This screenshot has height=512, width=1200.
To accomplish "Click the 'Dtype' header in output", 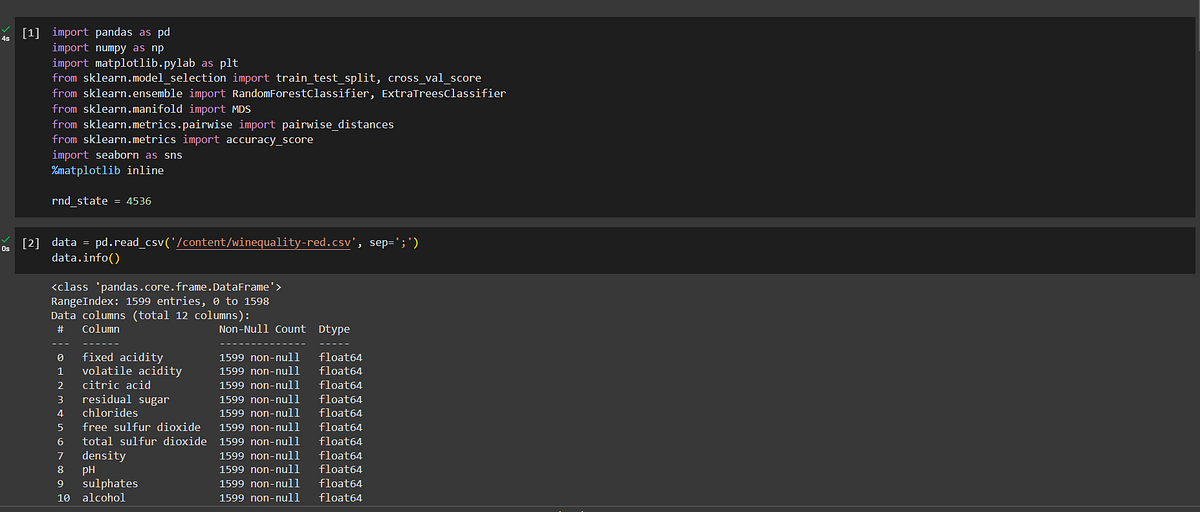I will click(335, 329).
